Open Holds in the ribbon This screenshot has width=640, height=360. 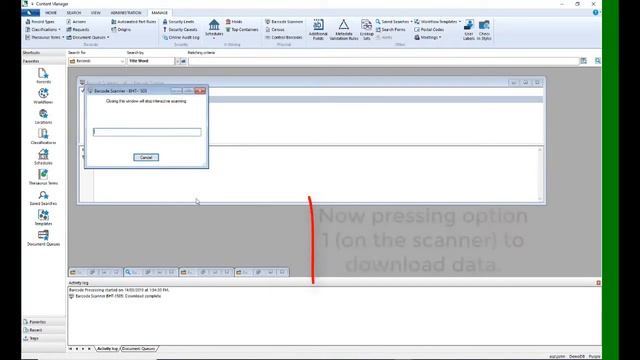tap(234, 22)
